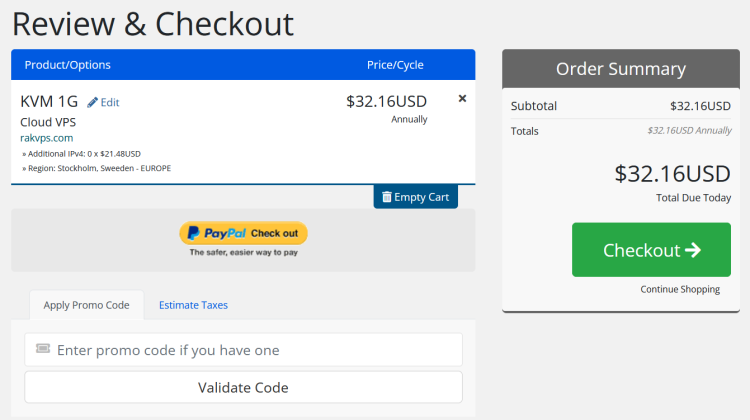Open the rakvps.com domain link
This screenshot has width=750, height=420.
pyautogui.click(x=46, y=138)
